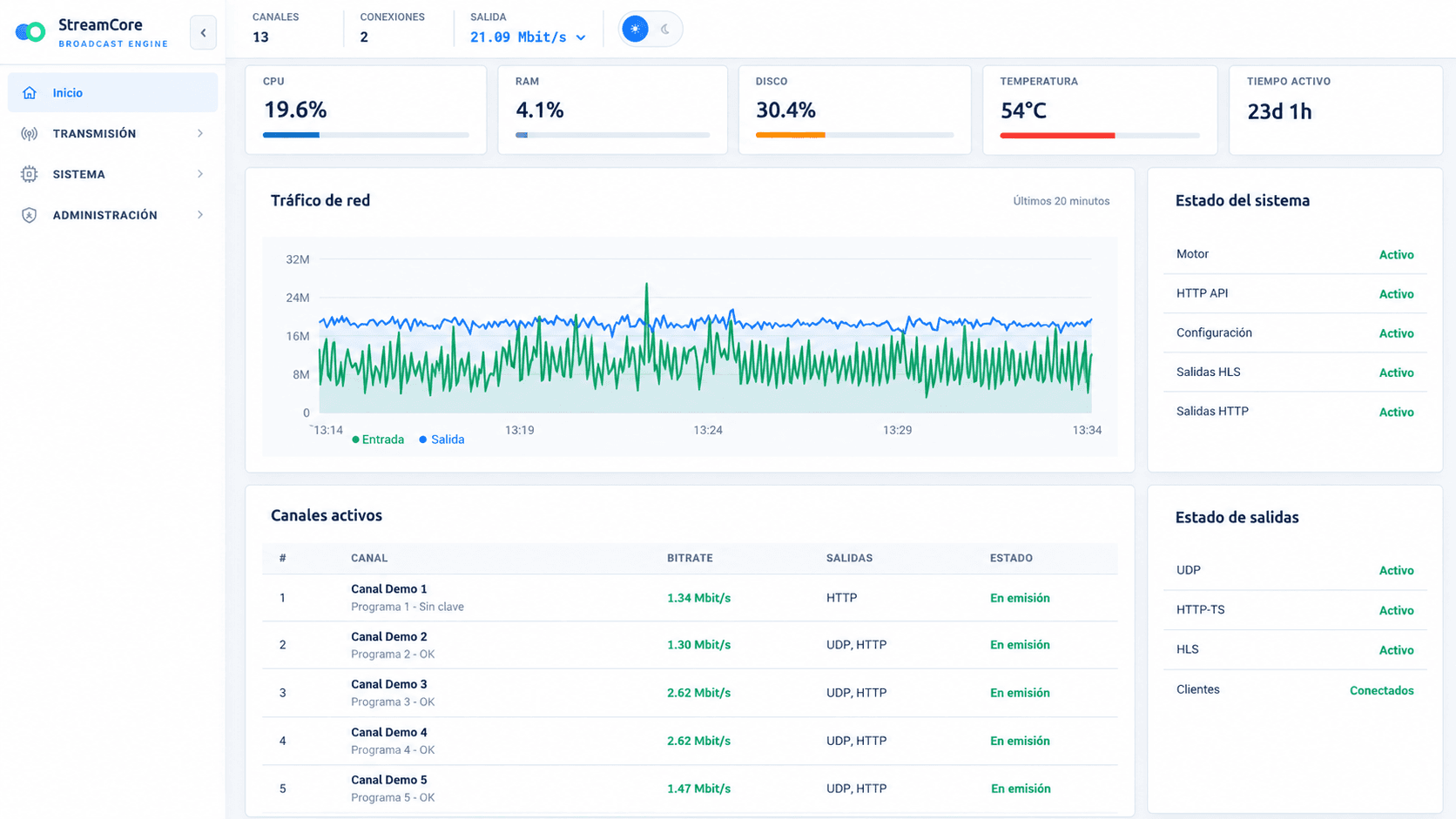Click the 1.30 Mbit/s bitrate value
1456x819 pixels.
click(x=698, y=645)
